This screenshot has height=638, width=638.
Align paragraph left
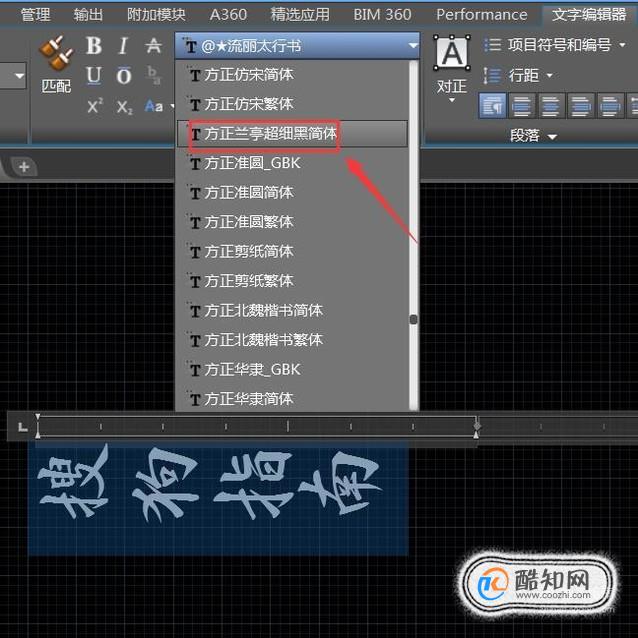pos(522,106)
